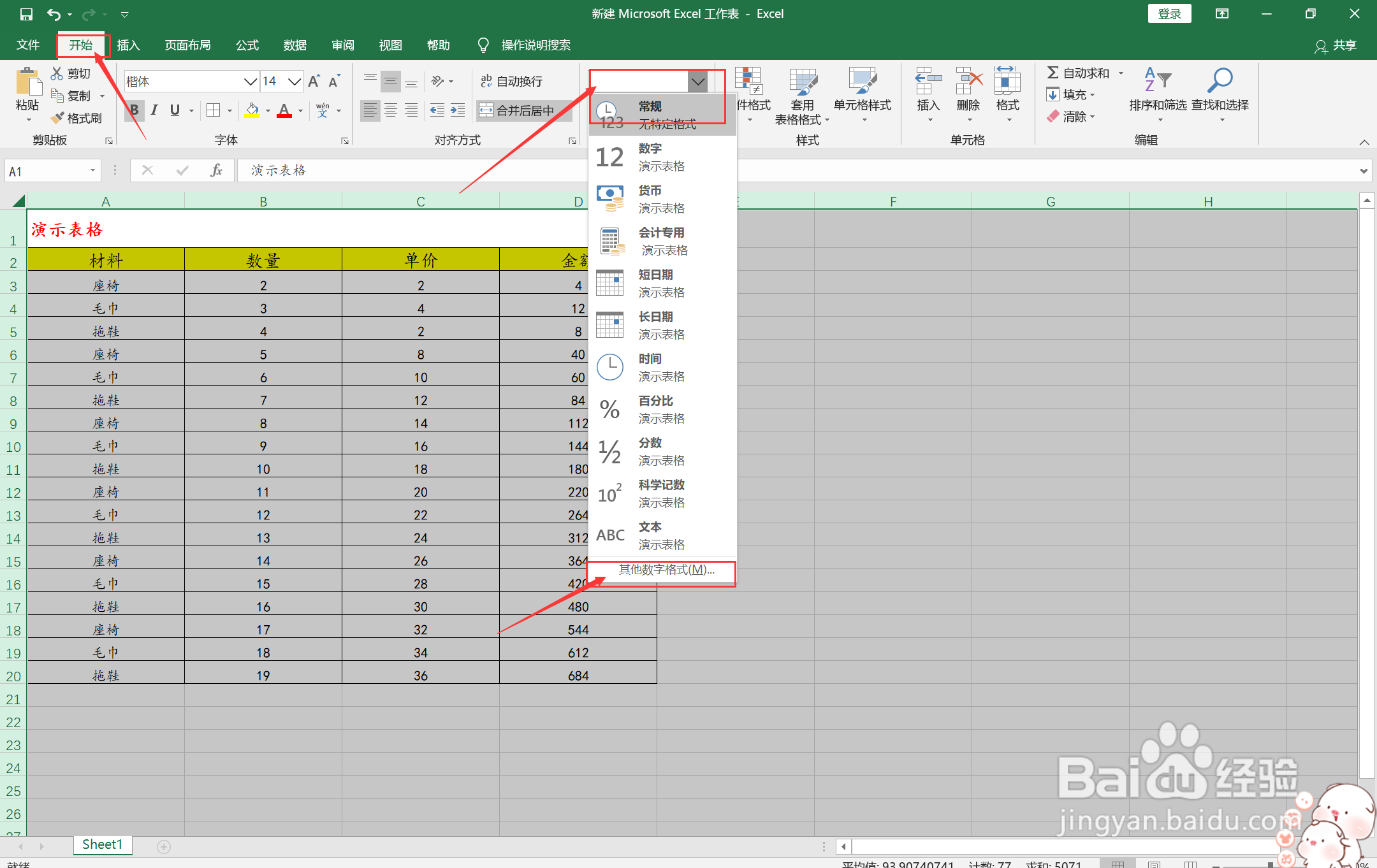Open the font size dropdown

[294, 82]
